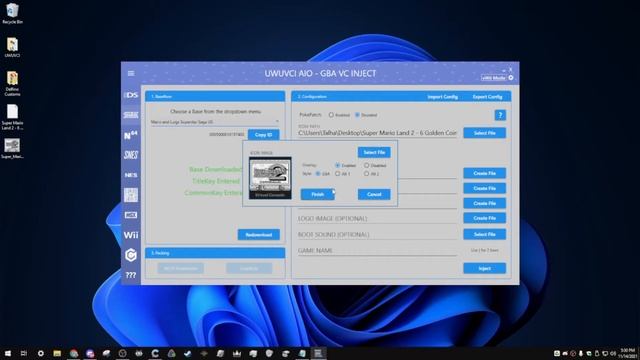The height and width of the screenshot is (360, 640).
Task: Switch to the MSX console injector
Action: click(x=131, y=215)
